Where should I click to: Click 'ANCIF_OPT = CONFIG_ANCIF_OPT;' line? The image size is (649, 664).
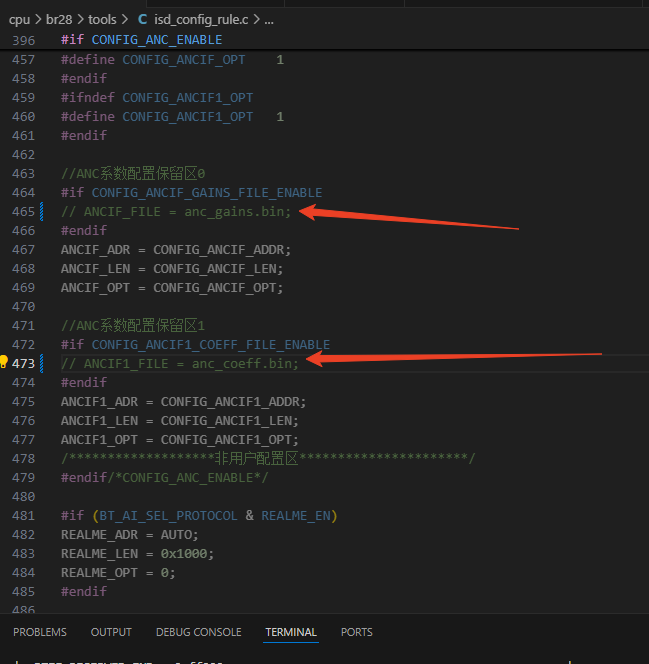172,288
